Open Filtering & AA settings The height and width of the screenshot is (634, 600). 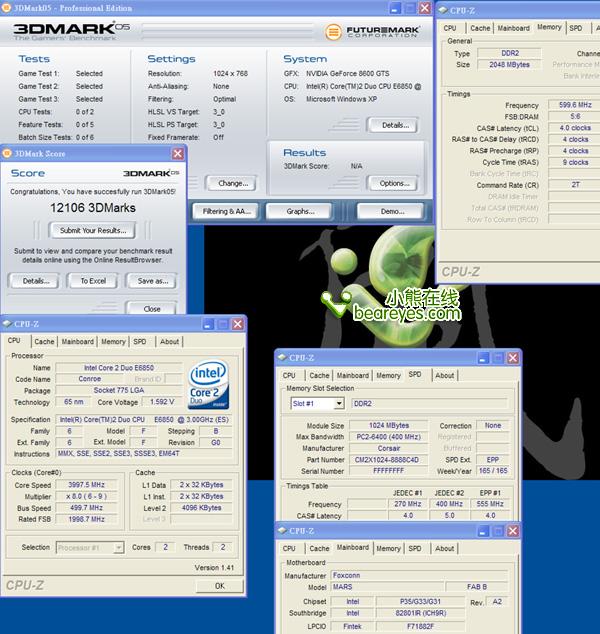point(226,211)
